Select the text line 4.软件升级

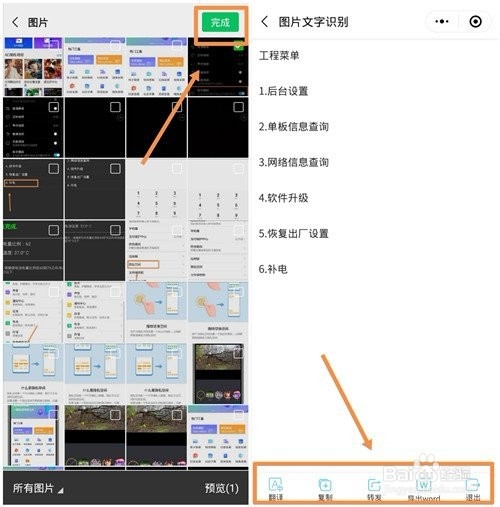click(x=283, y=198)
